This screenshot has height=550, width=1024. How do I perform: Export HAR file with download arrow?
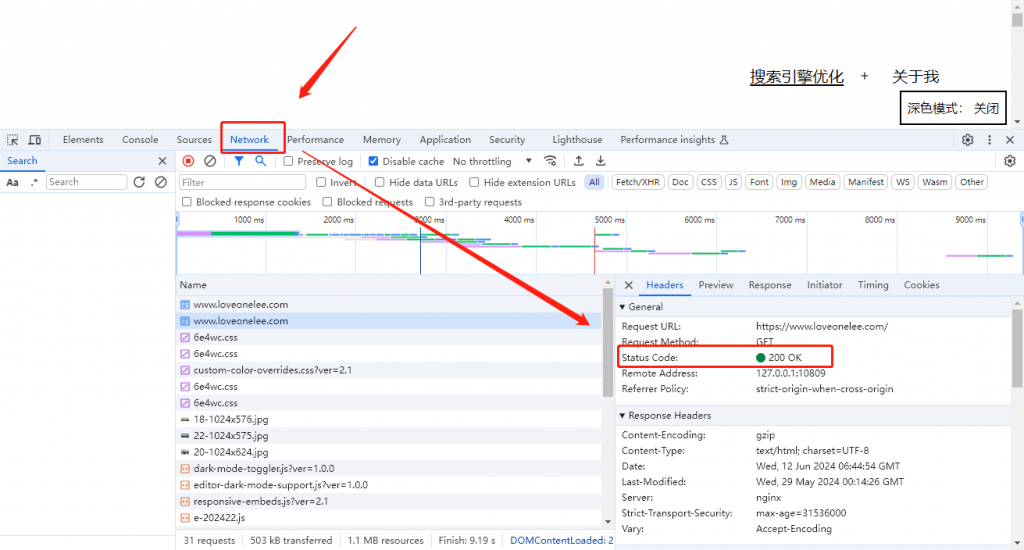click(600, 161)
